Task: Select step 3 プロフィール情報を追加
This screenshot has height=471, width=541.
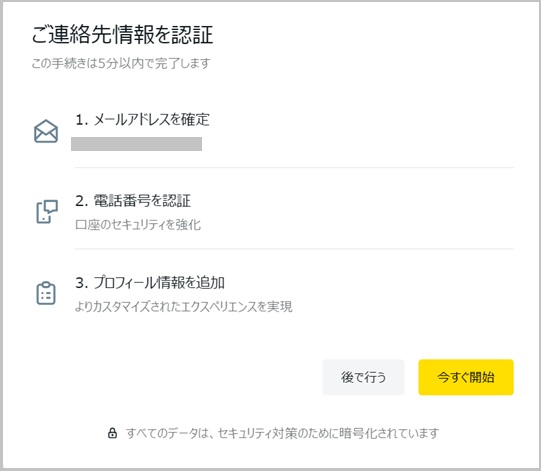Action: [150, 283]
